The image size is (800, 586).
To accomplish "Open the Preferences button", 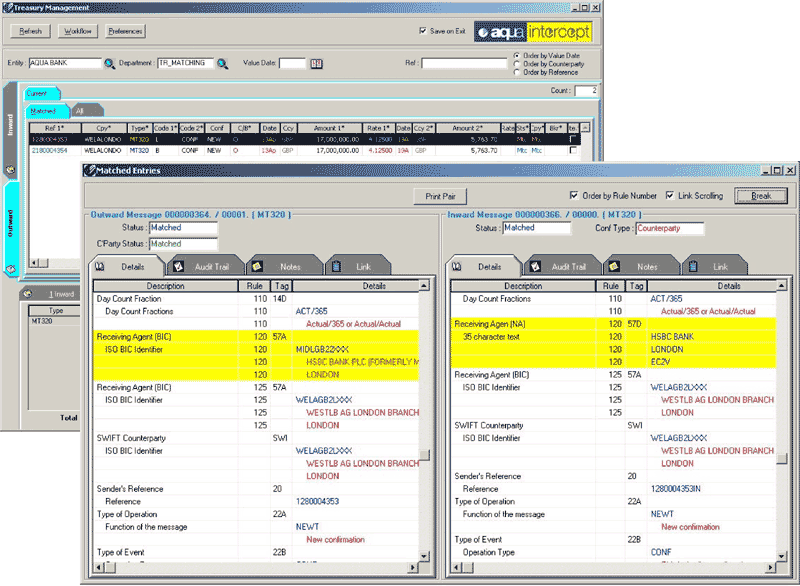I will pyautogui.click(x=125, y=32).
